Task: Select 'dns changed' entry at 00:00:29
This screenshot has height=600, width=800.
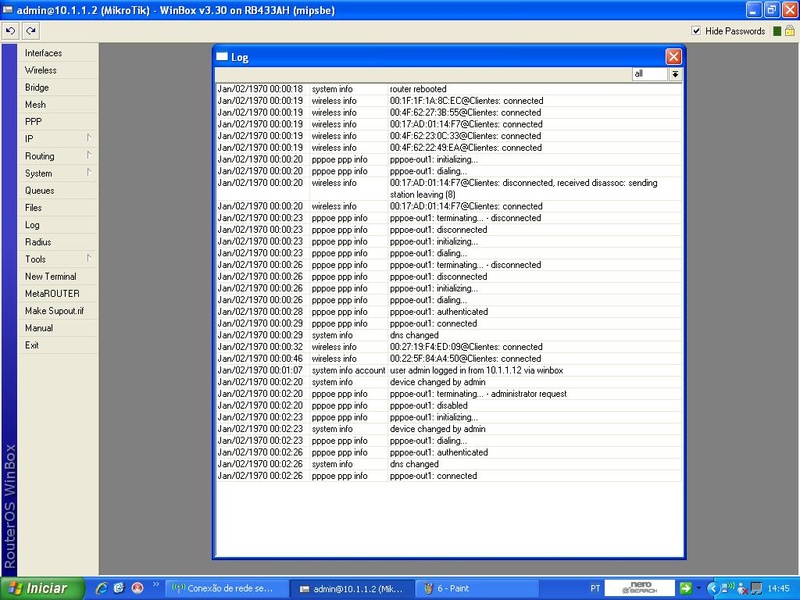Action: [449, 335]
